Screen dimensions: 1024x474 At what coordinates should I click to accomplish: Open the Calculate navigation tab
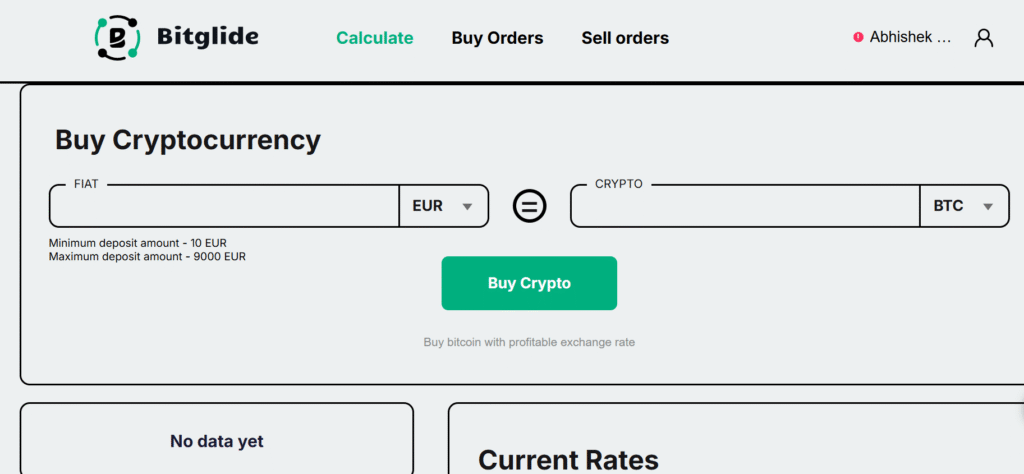pyautogui.click(x=374, y=38)
